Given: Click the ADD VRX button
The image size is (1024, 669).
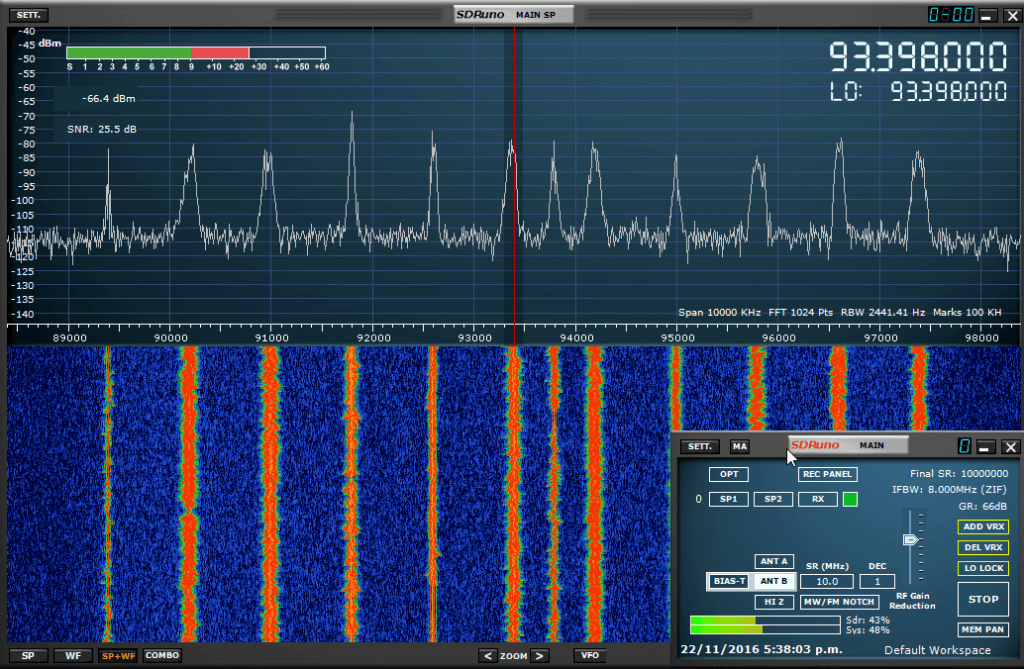Looking at the screenshot, I should point(983,527).
